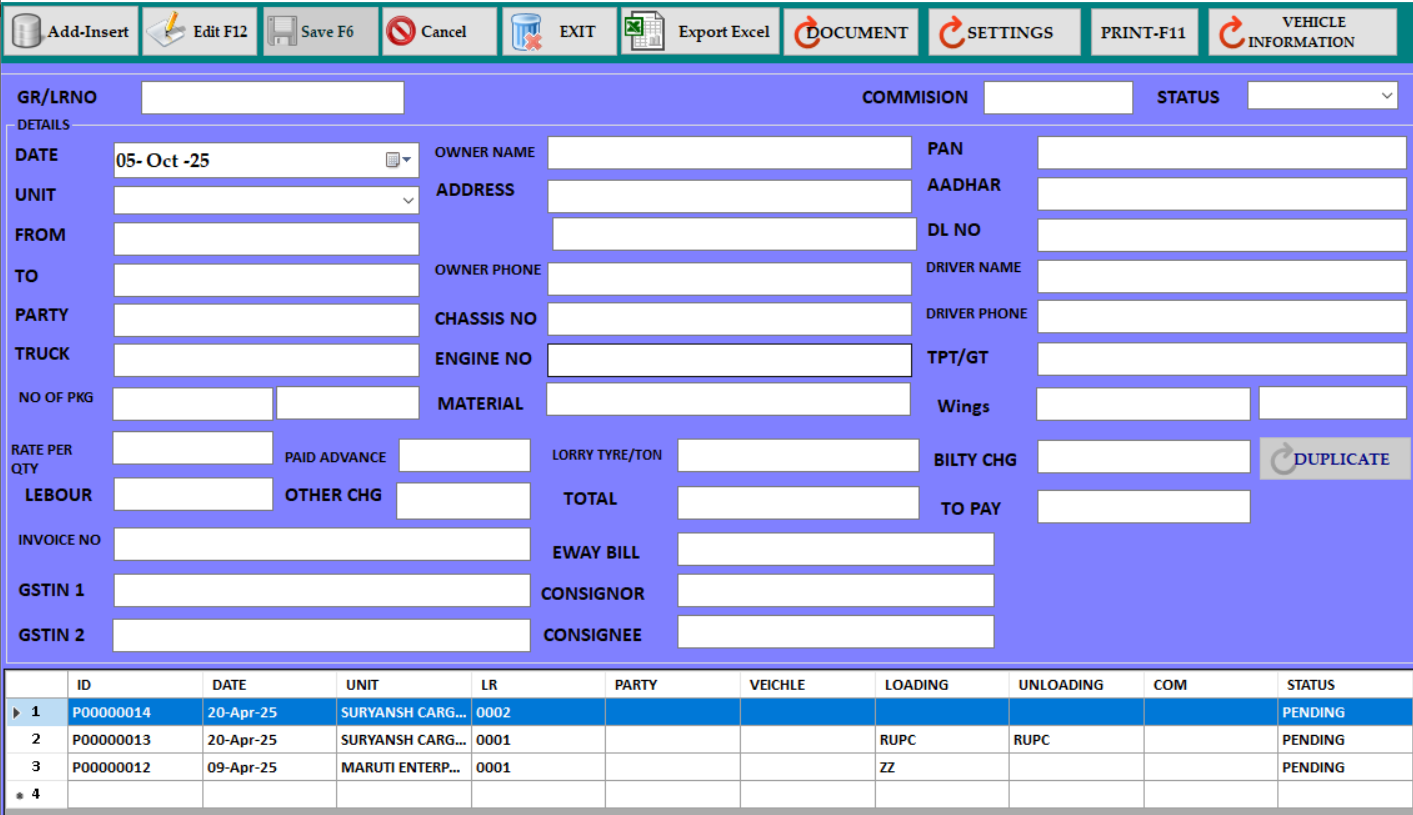Open the DOCUMENT toolbar button
Image resolution: width=1413 pixels, height=815 pixels.
click(851, 32)
